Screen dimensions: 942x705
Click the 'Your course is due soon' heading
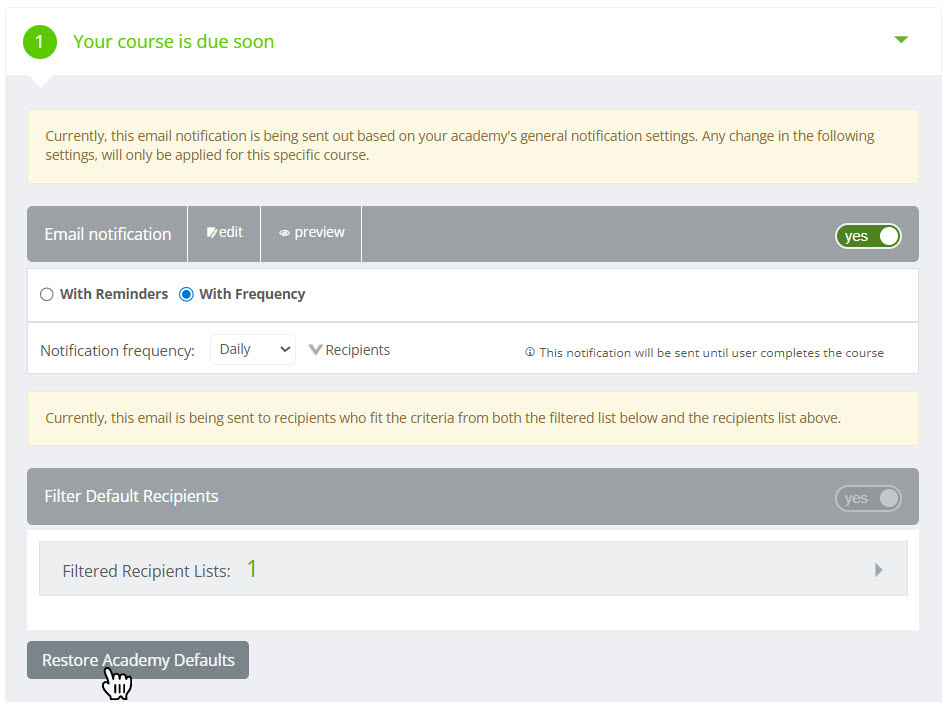[174, 41]
